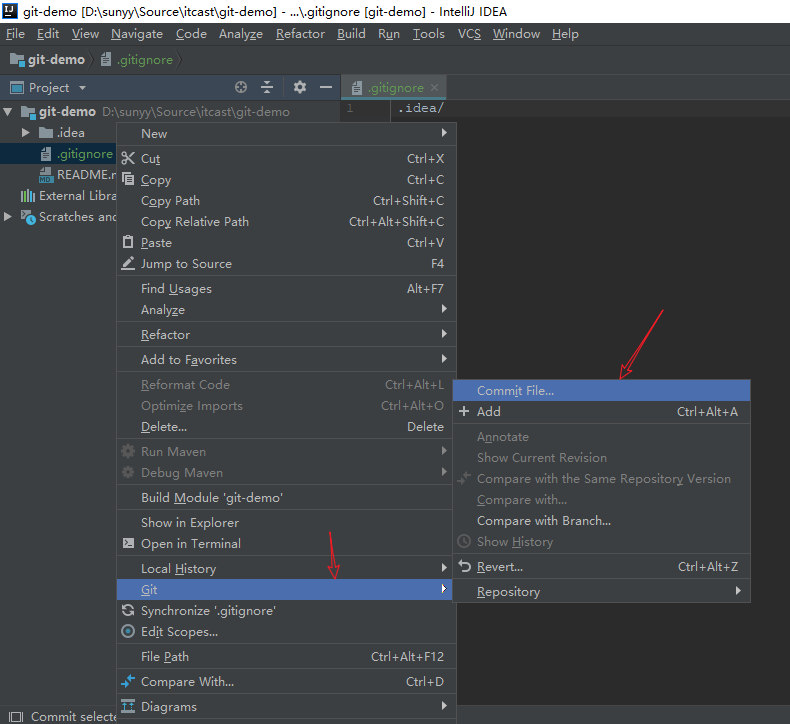The height and width of the screenshot is (724, 790).
Task: Collapse the git-demo project root node
Action: click(x=9, y=112)
